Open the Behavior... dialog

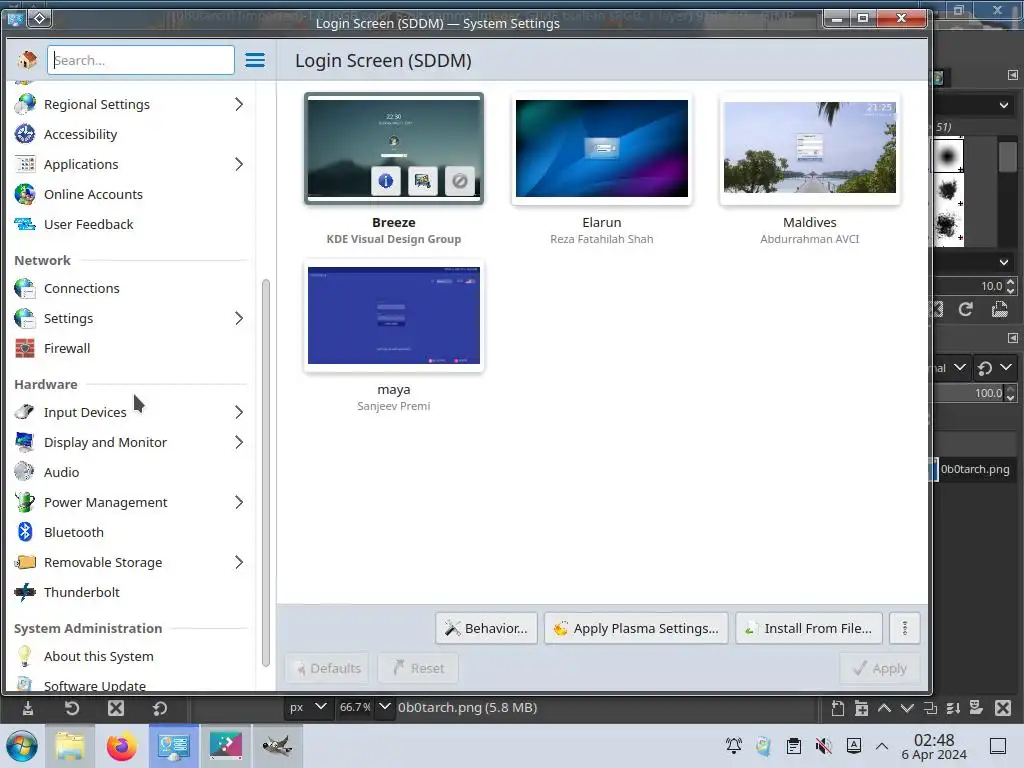pos(487,628)
